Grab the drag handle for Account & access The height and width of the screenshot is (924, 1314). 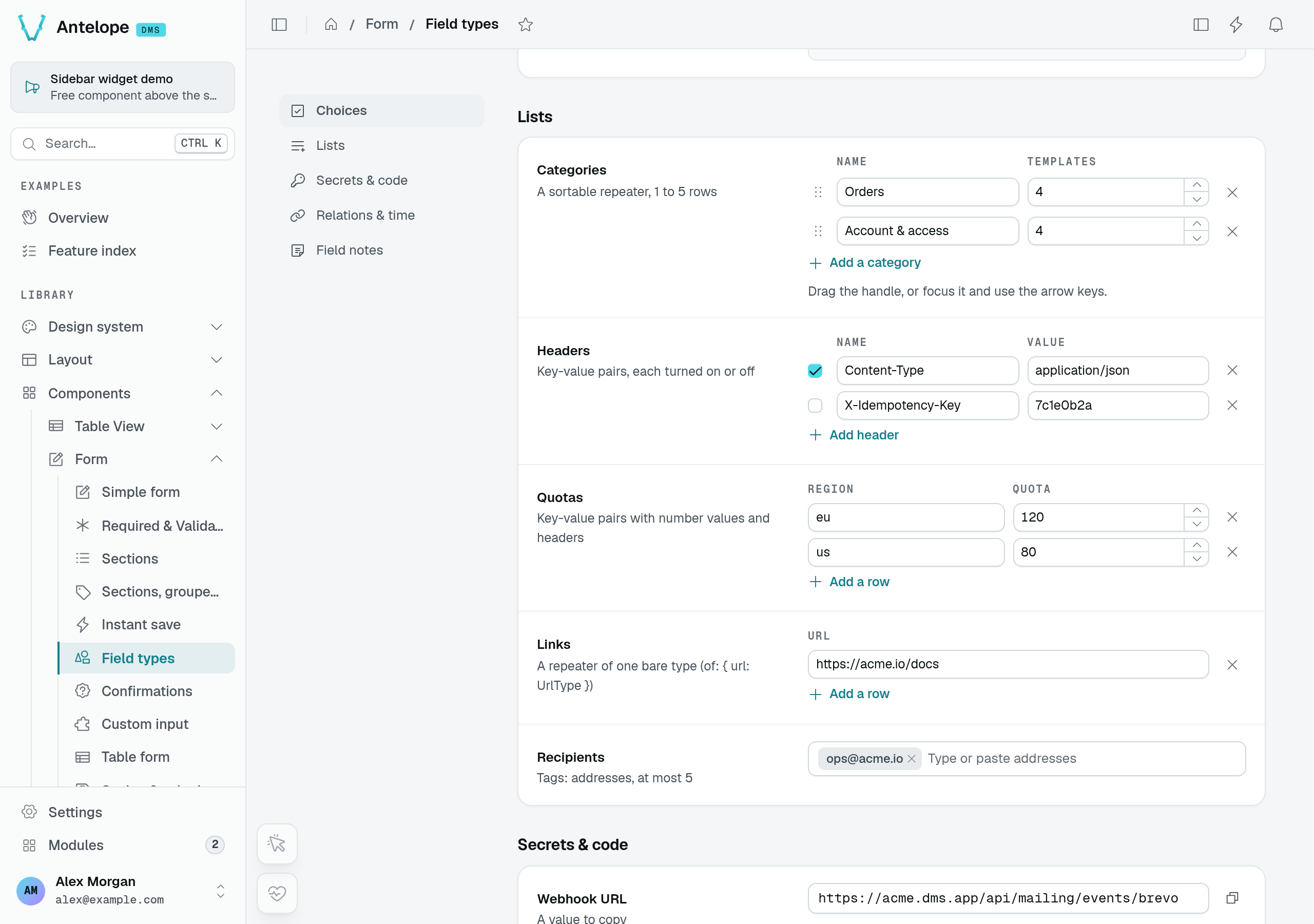click(818, 232)
